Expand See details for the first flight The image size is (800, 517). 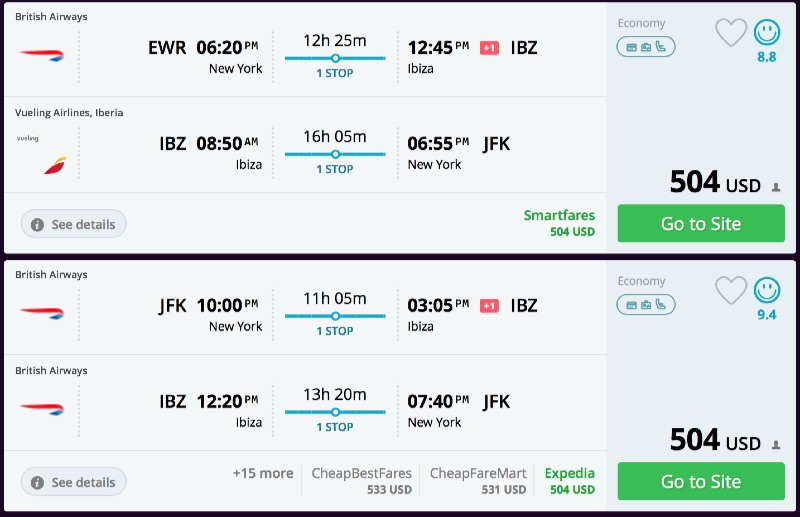pos(73,224)
